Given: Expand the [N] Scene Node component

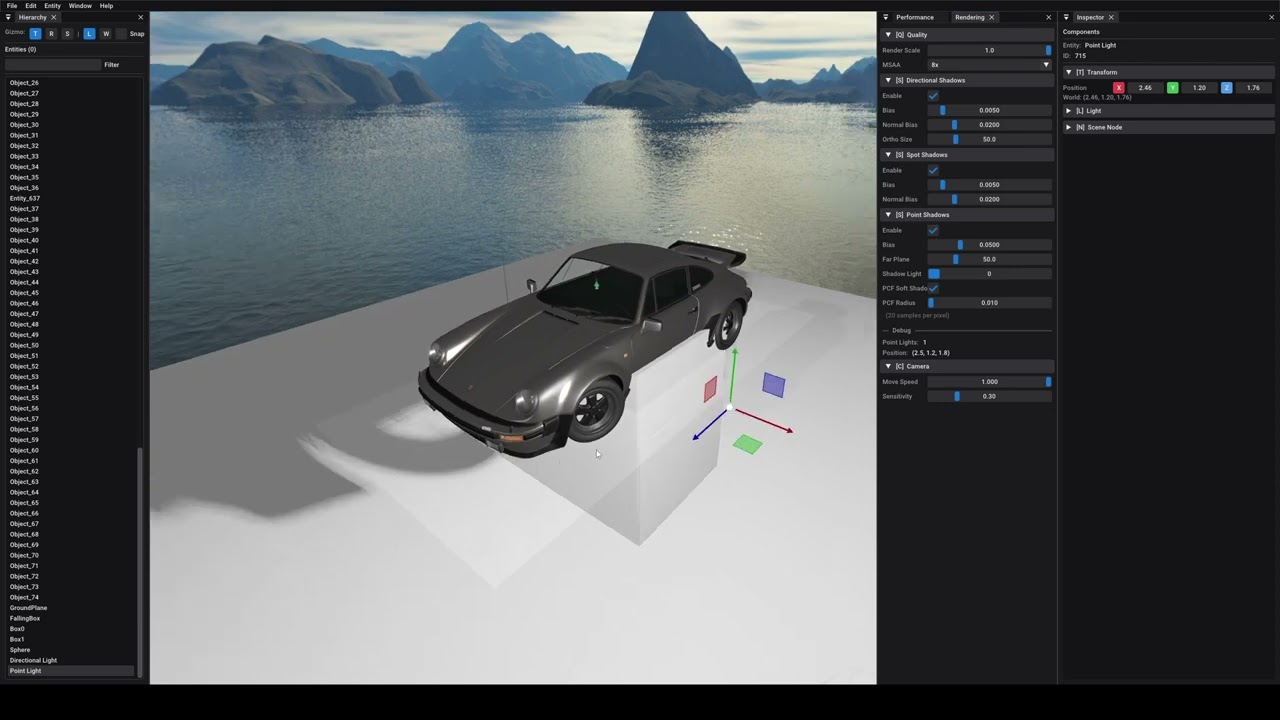Looking at the screenshot, I should tap(1168, 127).
